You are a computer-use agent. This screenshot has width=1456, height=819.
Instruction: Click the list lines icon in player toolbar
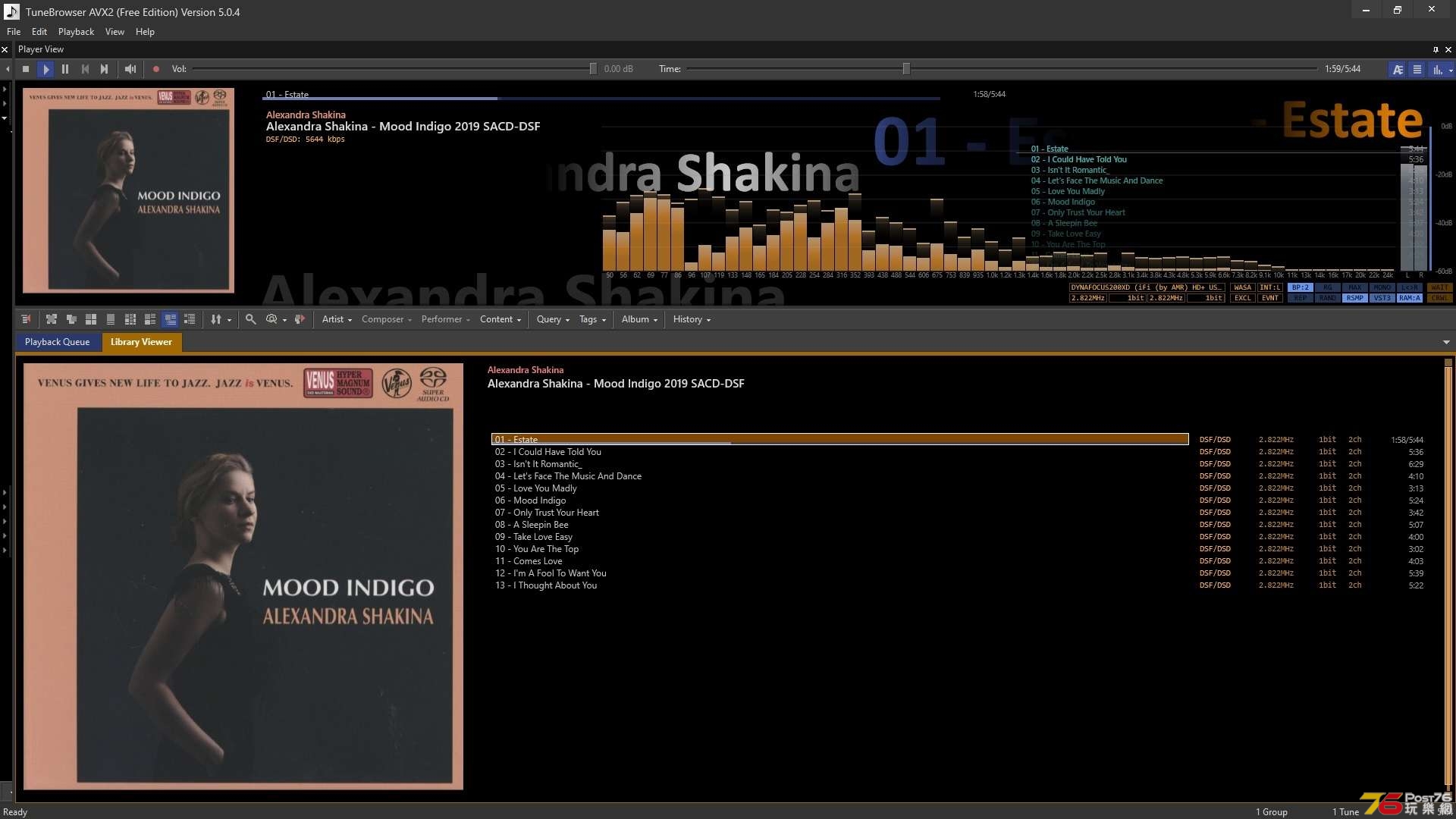[1417, 69]
